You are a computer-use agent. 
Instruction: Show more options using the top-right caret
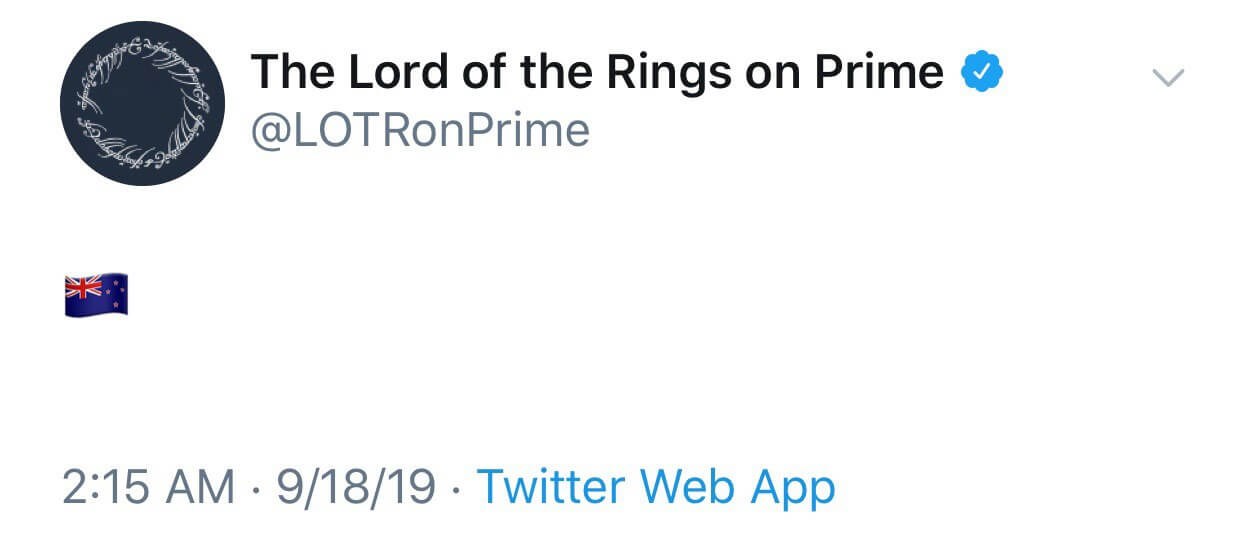tap(1168, 77)
